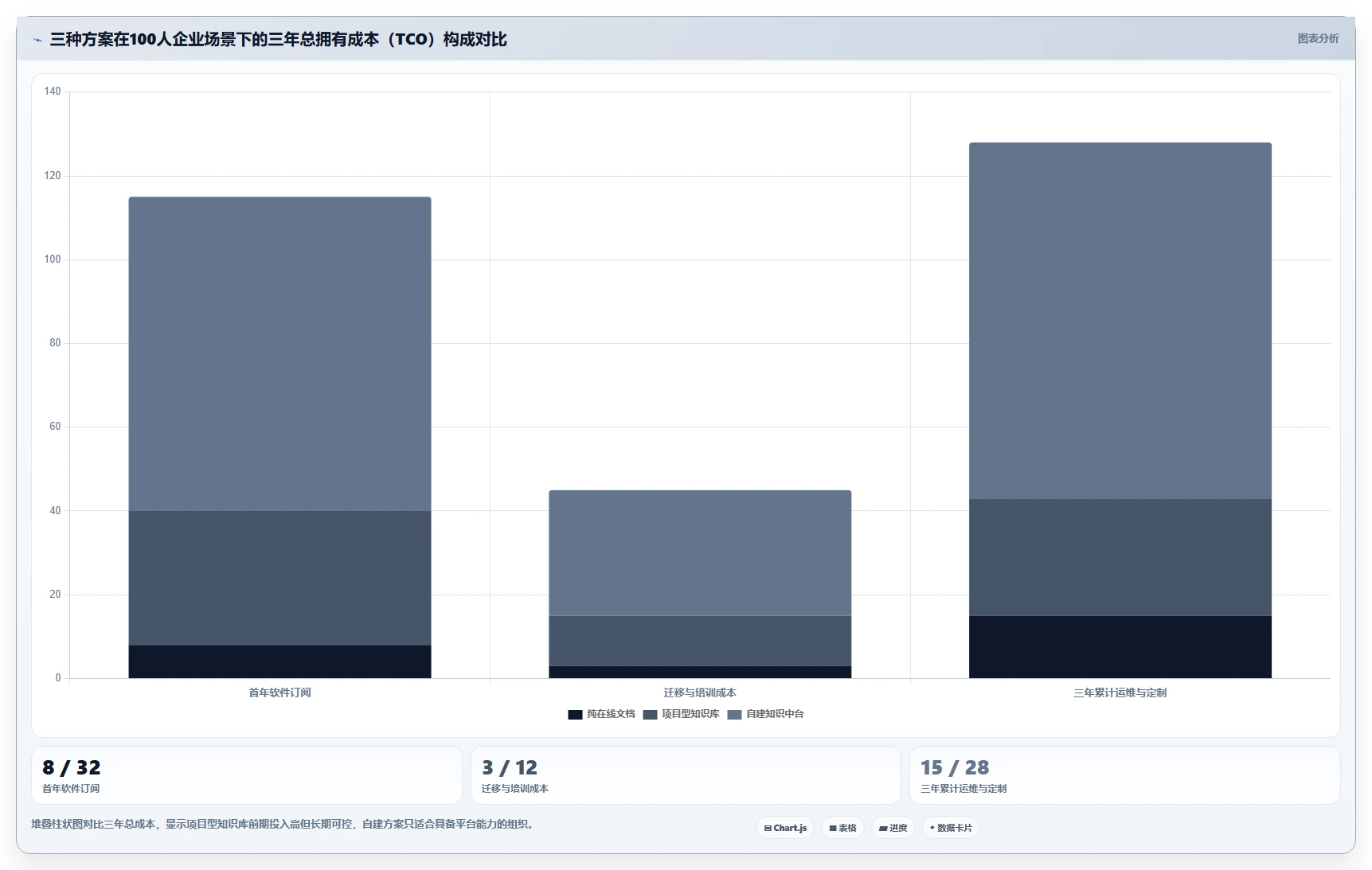Click the x-axis label 首年软件订阅
This screenshot has height=870, width=1372.
pos(279,692)
